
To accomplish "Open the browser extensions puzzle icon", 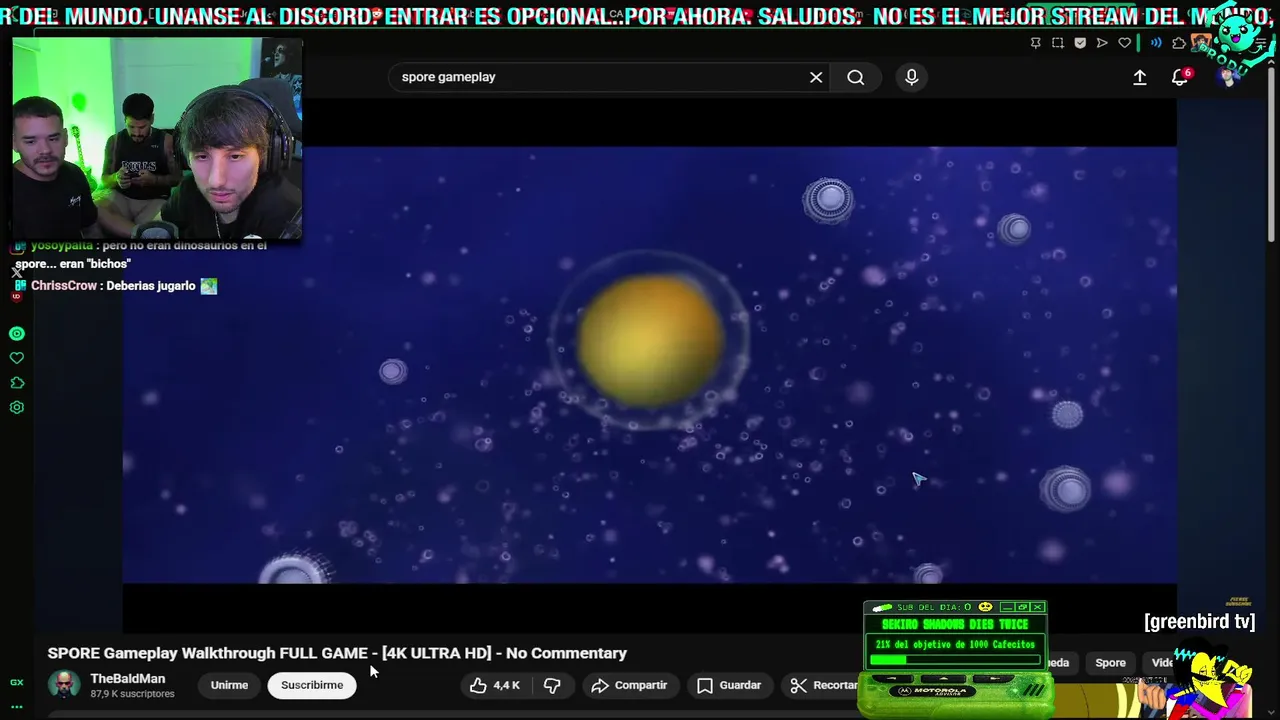I will point(1179,43).
